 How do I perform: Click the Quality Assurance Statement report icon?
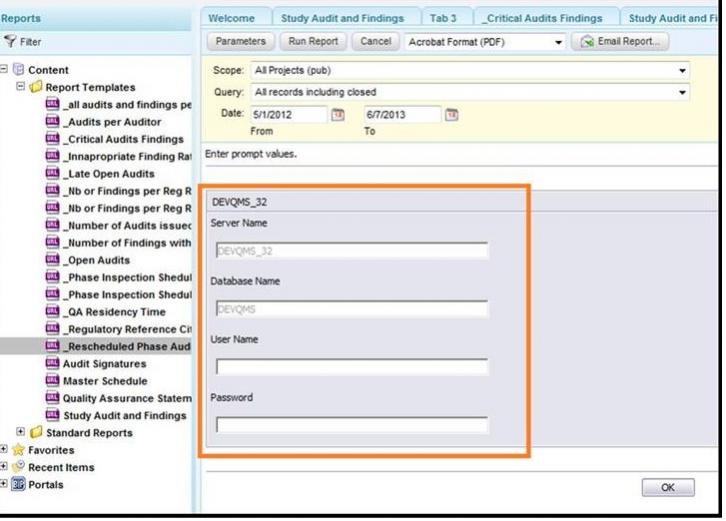point(52,397)
